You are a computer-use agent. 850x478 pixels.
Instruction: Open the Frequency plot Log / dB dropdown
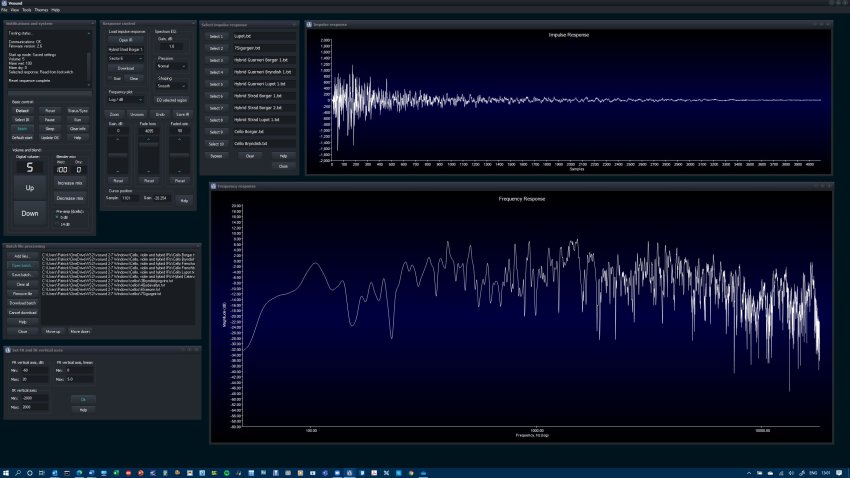click(x=125, y=99)
